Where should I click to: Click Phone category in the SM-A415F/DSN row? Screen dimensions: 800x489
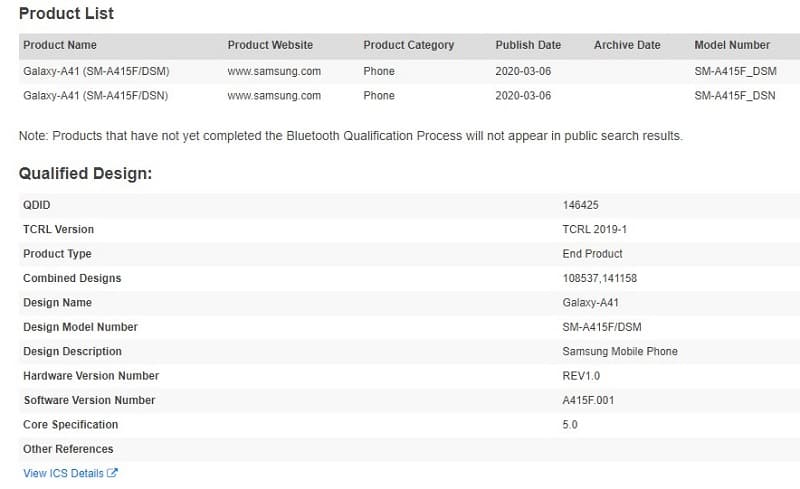[379, 95]
